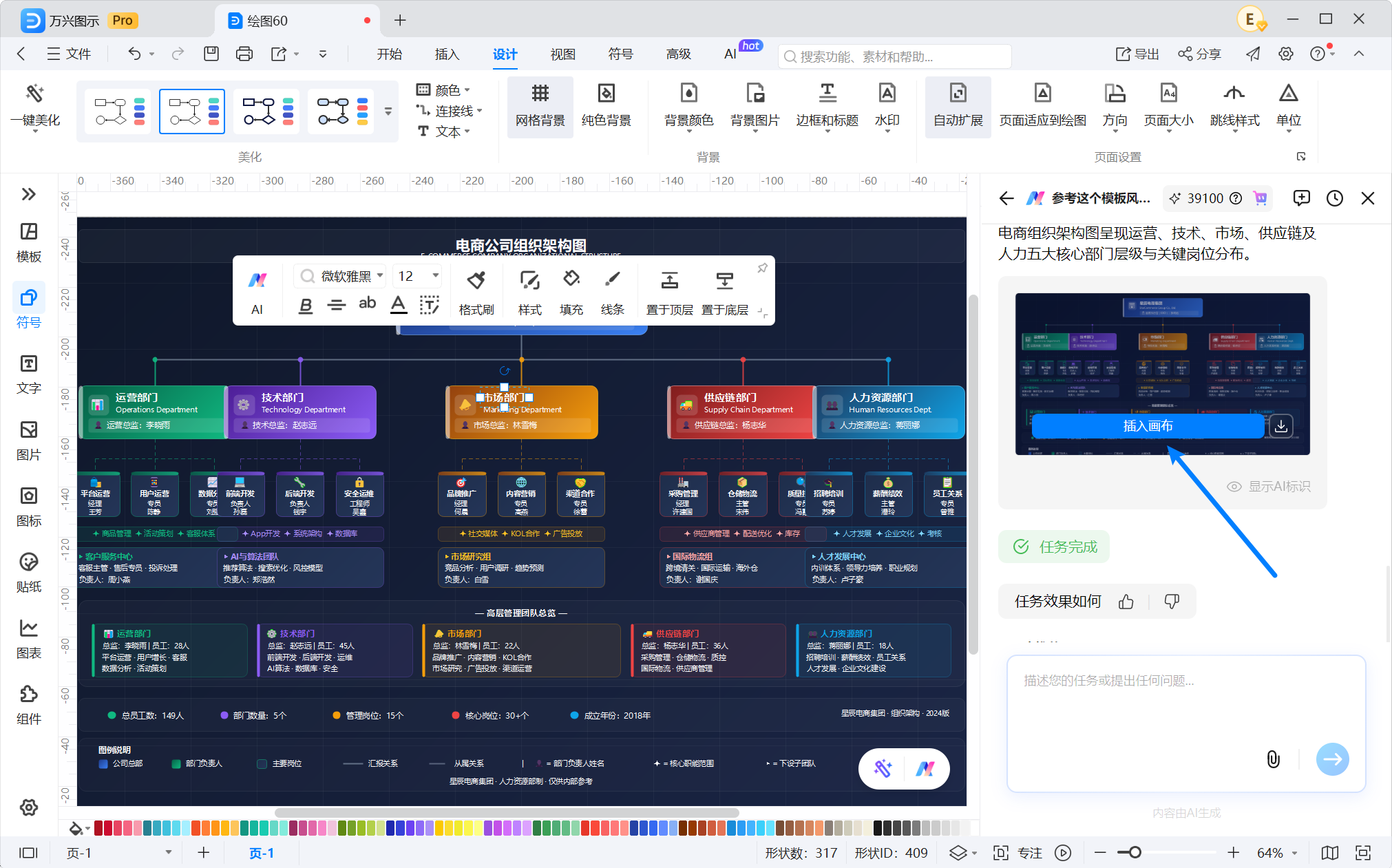Click the print icon in top toolbar
Screen dimensions: 1392x868
244,54
